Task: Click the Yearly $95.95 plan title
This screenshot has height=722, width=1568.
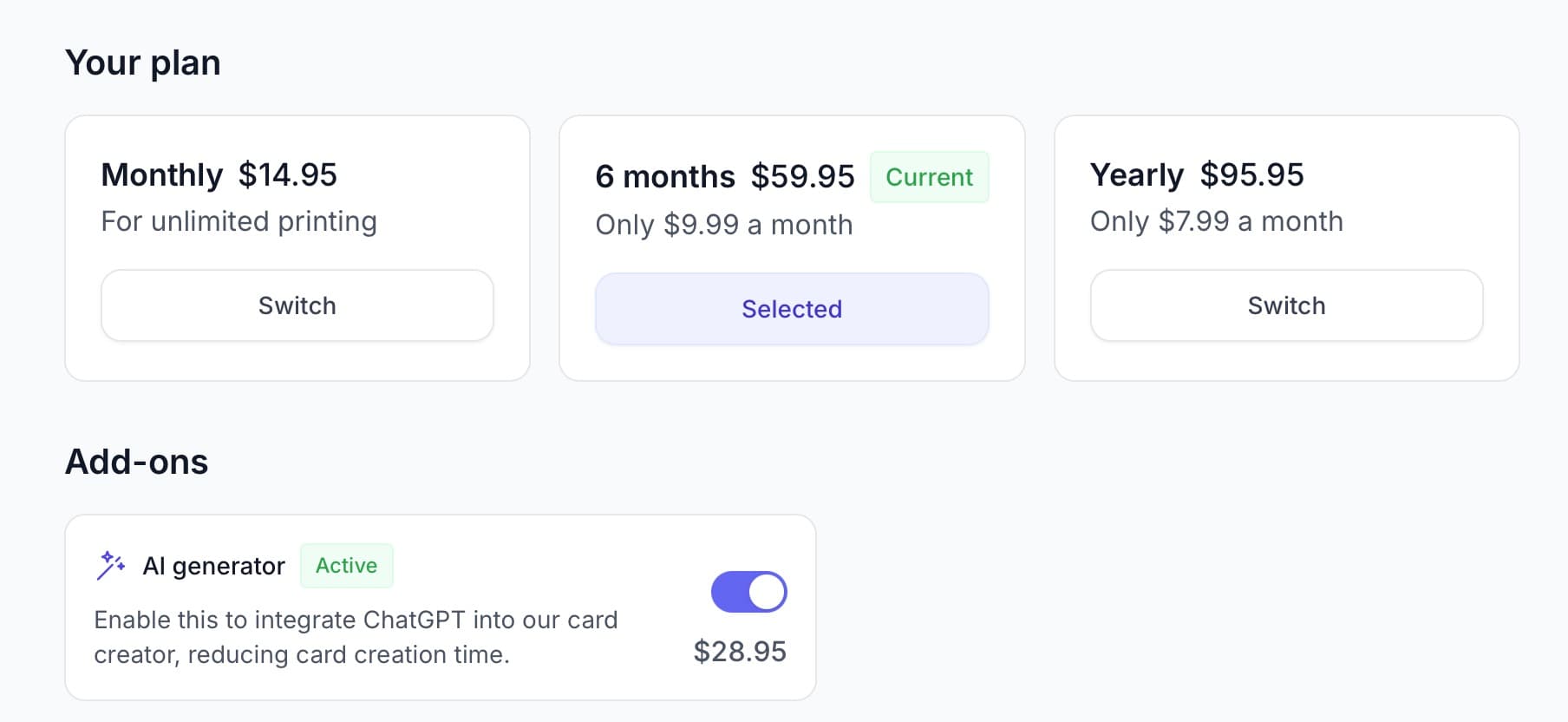Action: tap(1196, 175)
